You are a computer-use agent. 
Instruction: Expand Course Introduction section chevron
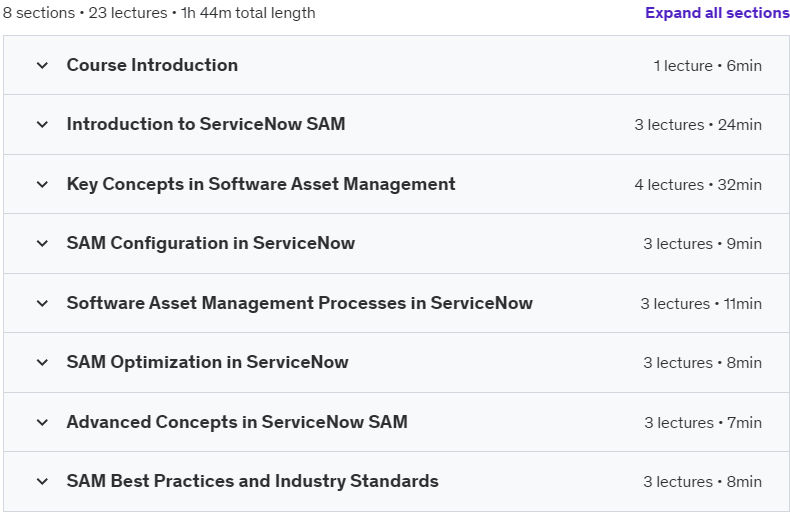point(42,66)
